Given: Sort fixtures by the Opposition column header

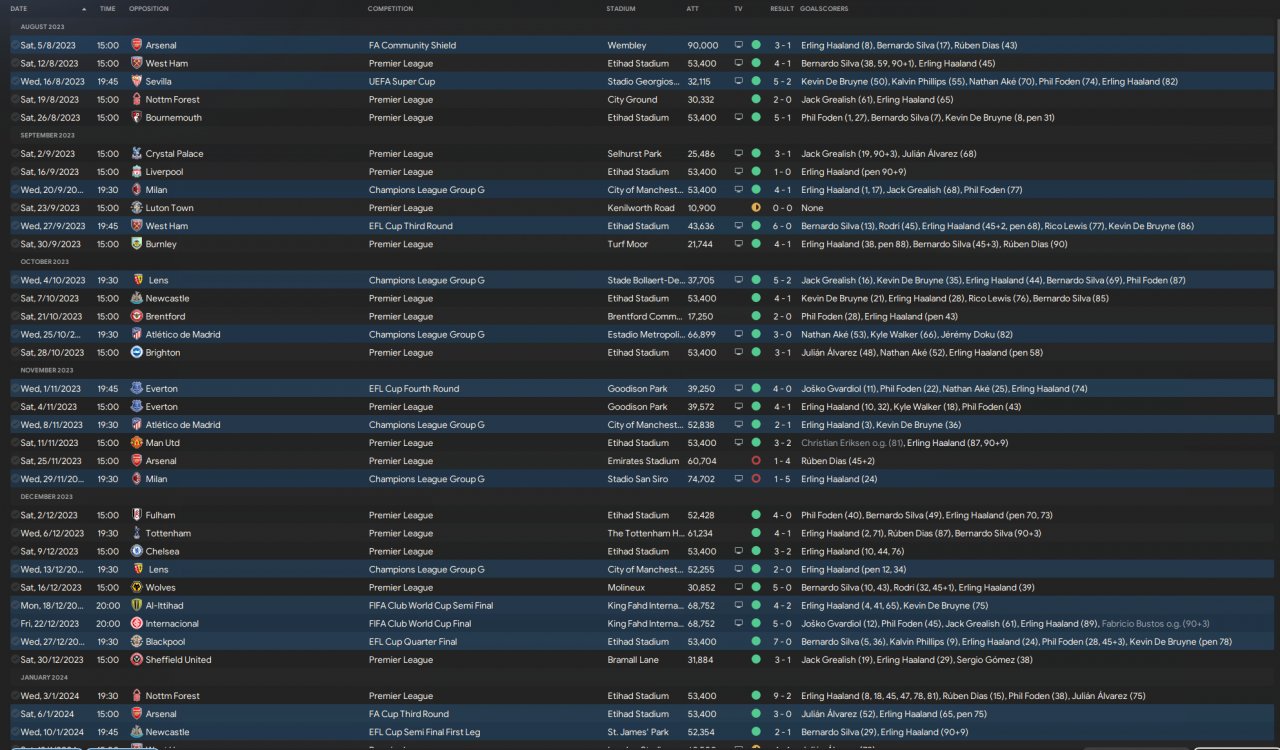Looking at the screenshot, I should [x=149, y=8].
